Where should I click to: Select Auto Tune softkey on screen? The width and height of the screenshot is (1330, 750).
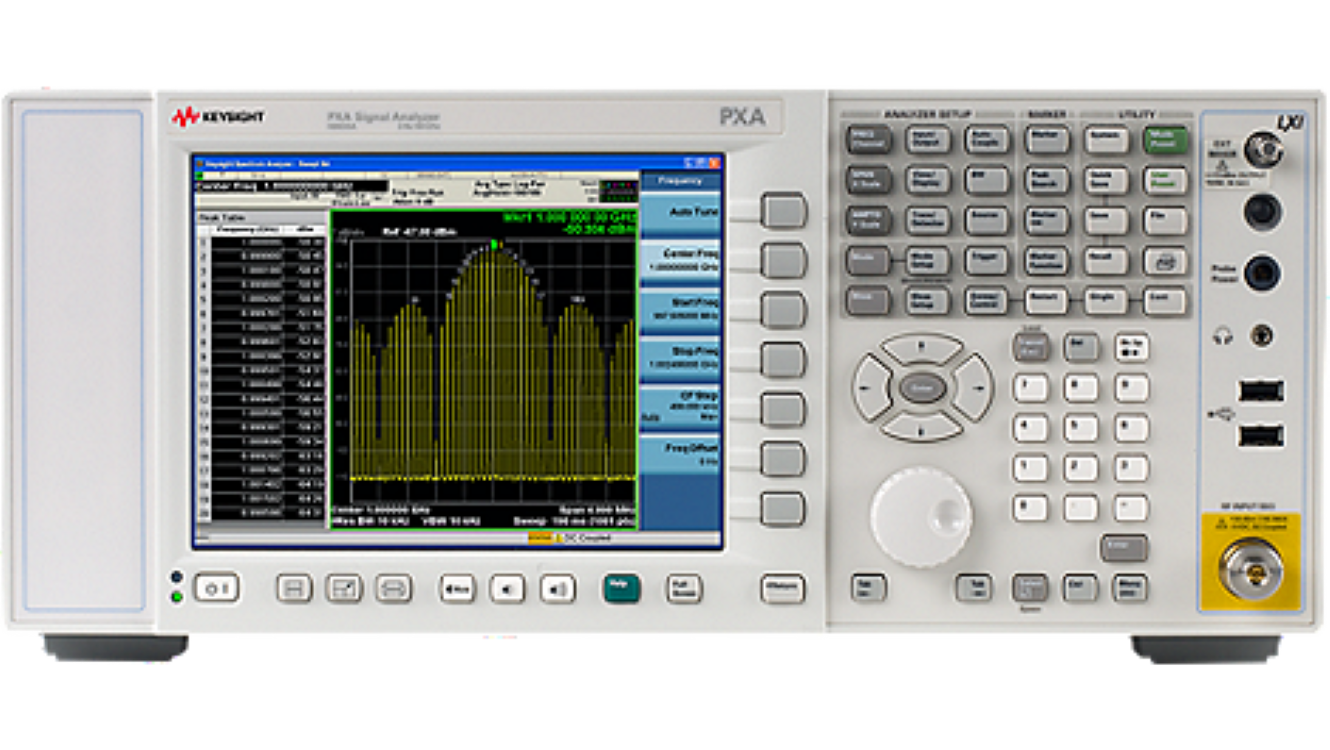(680, 214)
